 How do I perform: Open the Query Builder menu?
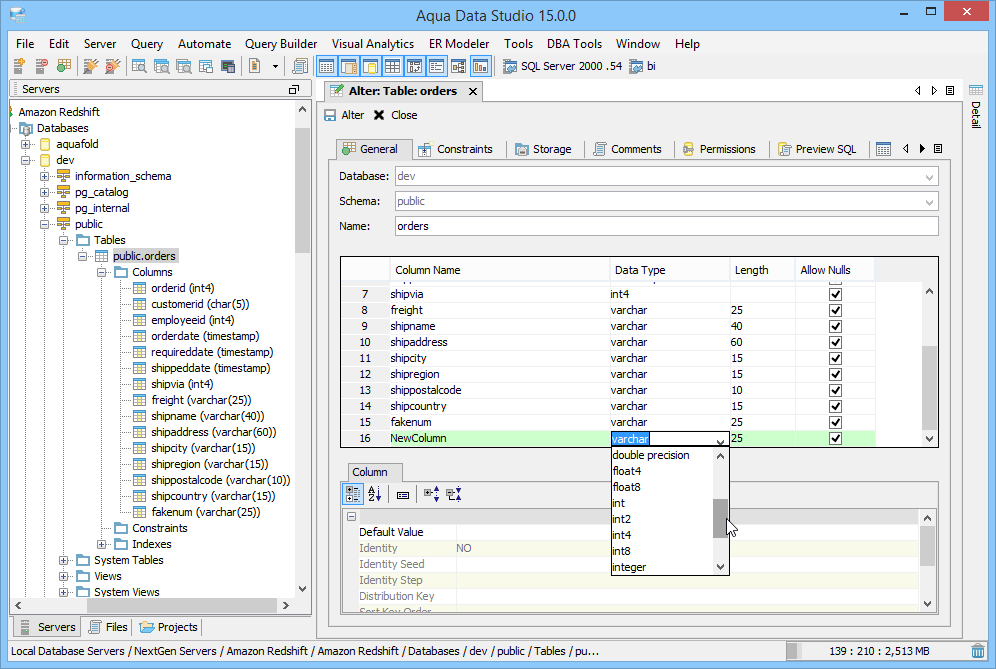281,44
